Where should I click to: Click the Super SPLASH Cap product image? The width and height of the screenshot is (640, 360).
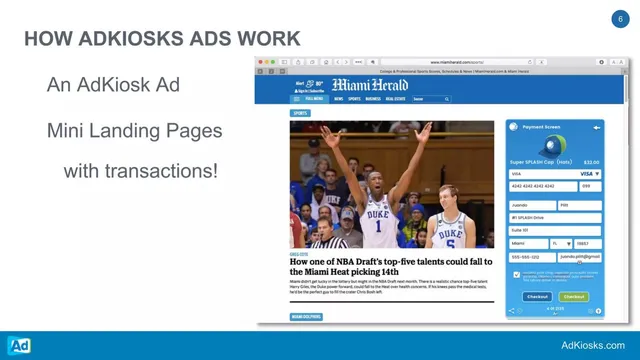click(553, 146)
